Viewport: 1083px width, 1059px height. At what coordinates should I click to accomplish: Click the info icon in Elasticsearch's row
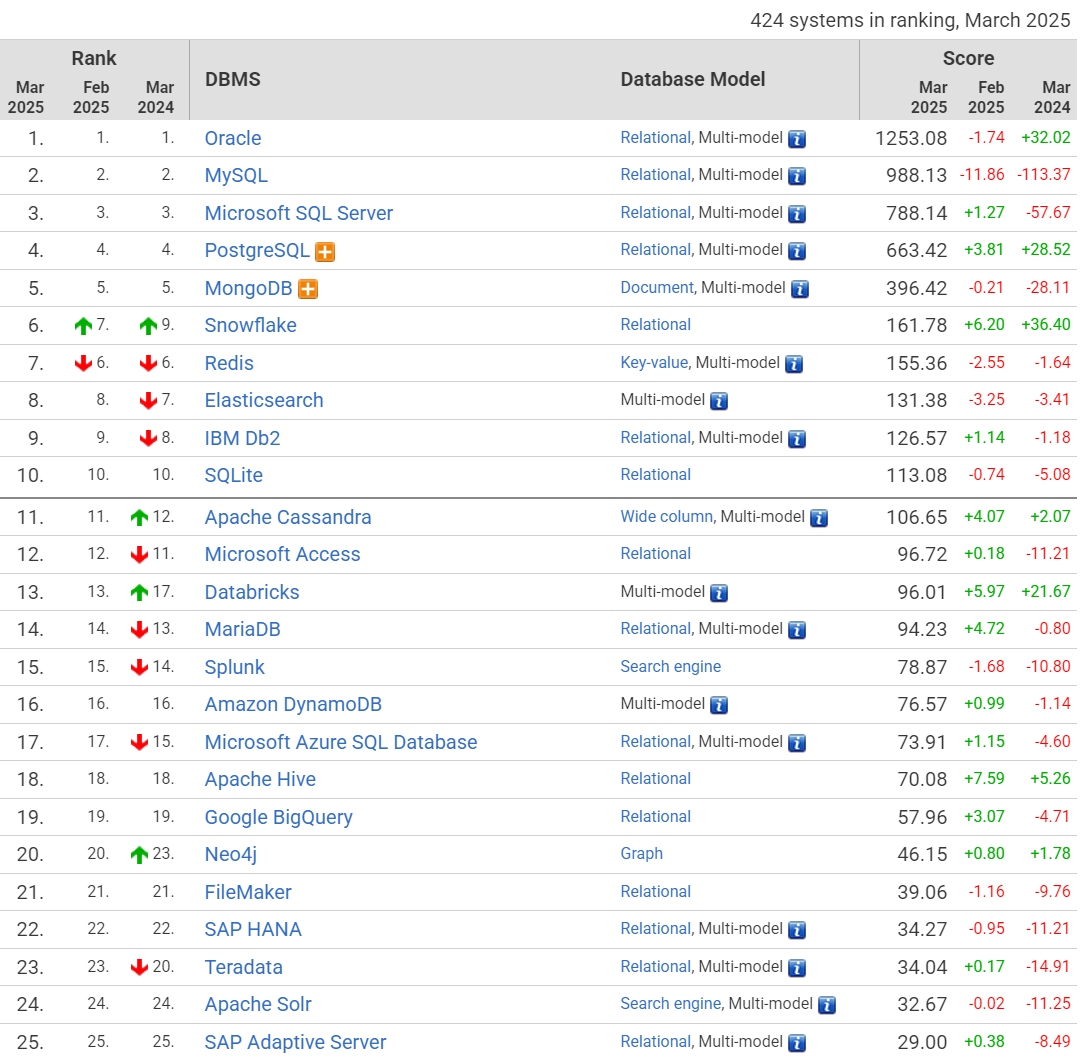coord(719,401)
